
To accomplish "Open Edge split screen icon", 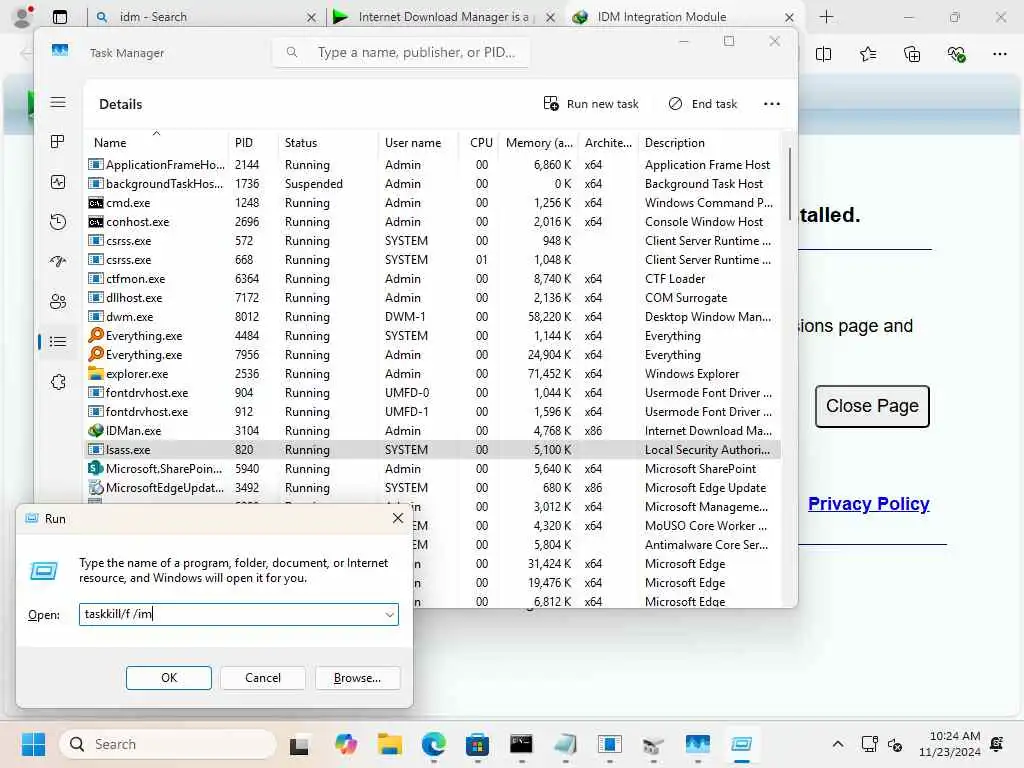I will coord(824,54).
